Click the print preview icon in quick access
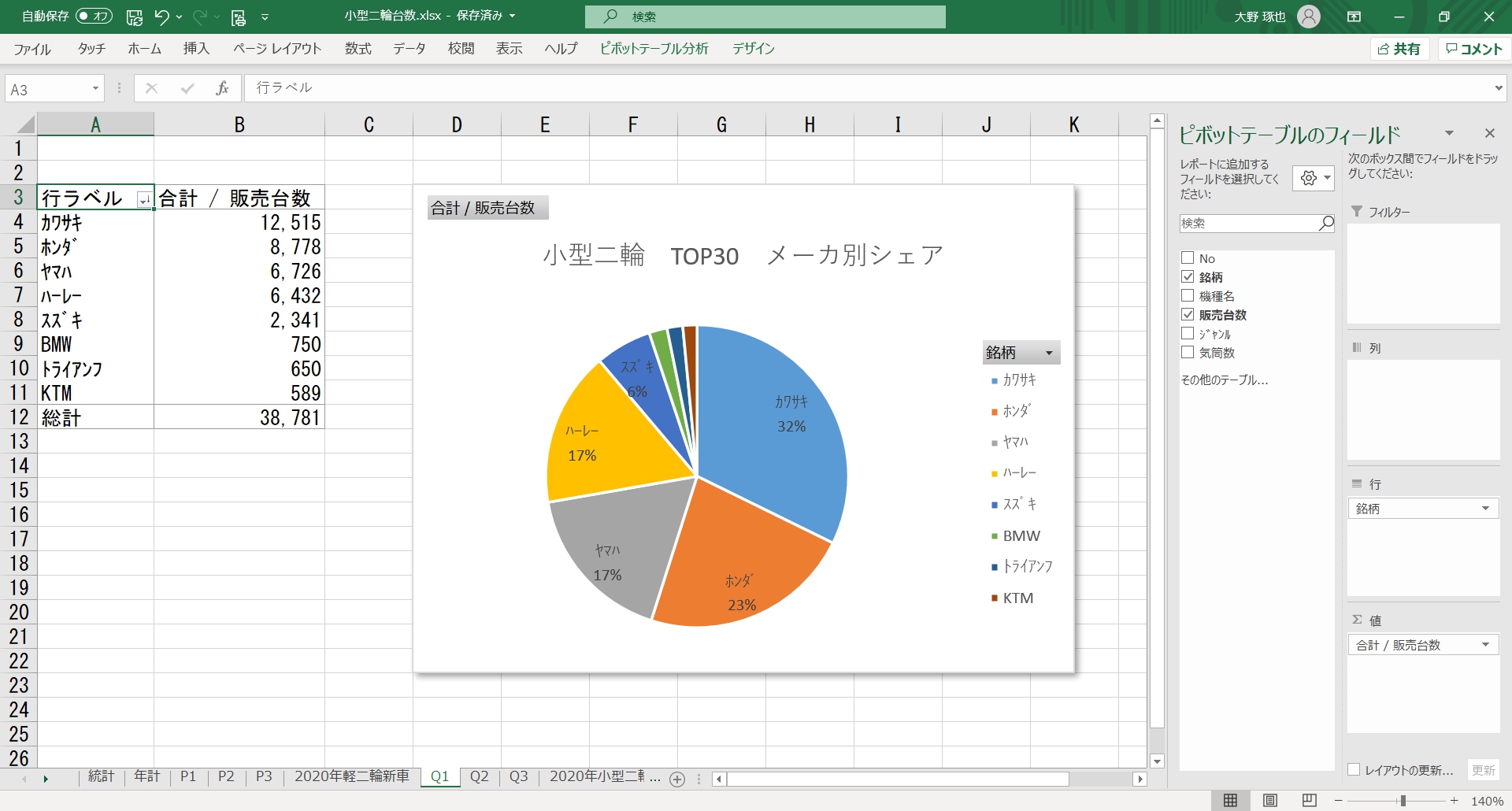 [x=239, y=17]
